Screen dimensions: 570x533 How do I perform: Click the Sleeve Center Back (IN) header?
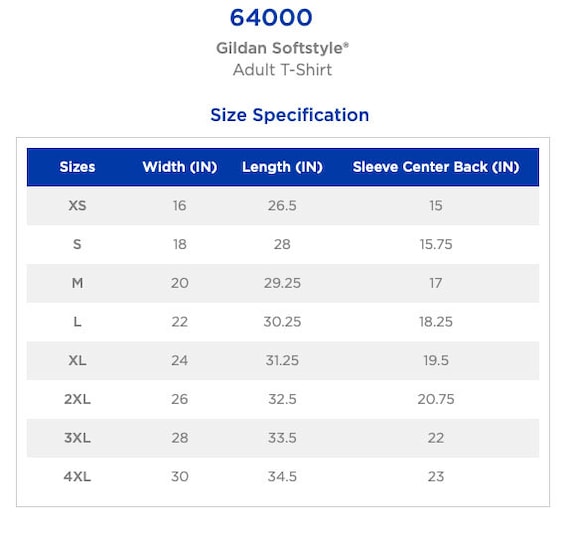tap(436, 167)
